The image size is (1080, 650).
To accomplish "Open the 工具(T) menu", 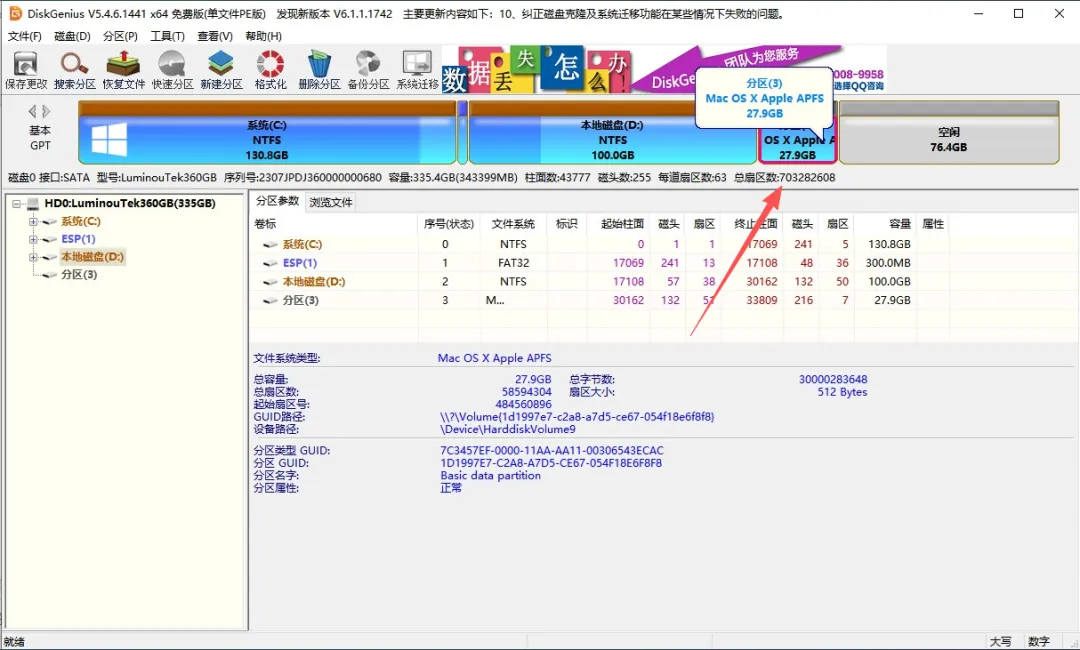I will (x=167, y=36).
